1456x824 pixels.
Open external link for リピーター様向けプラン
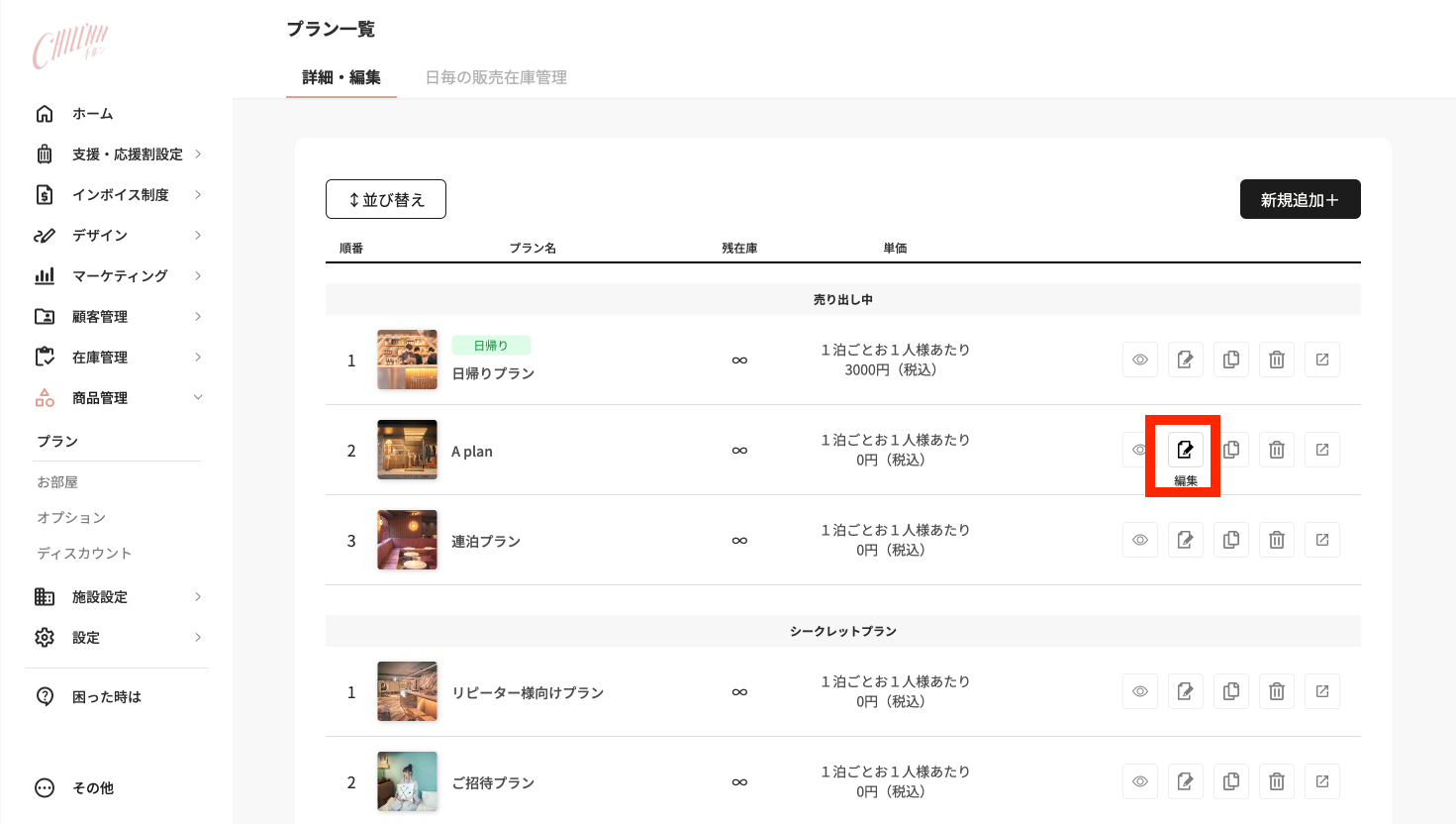click(x=1321, y=691)
